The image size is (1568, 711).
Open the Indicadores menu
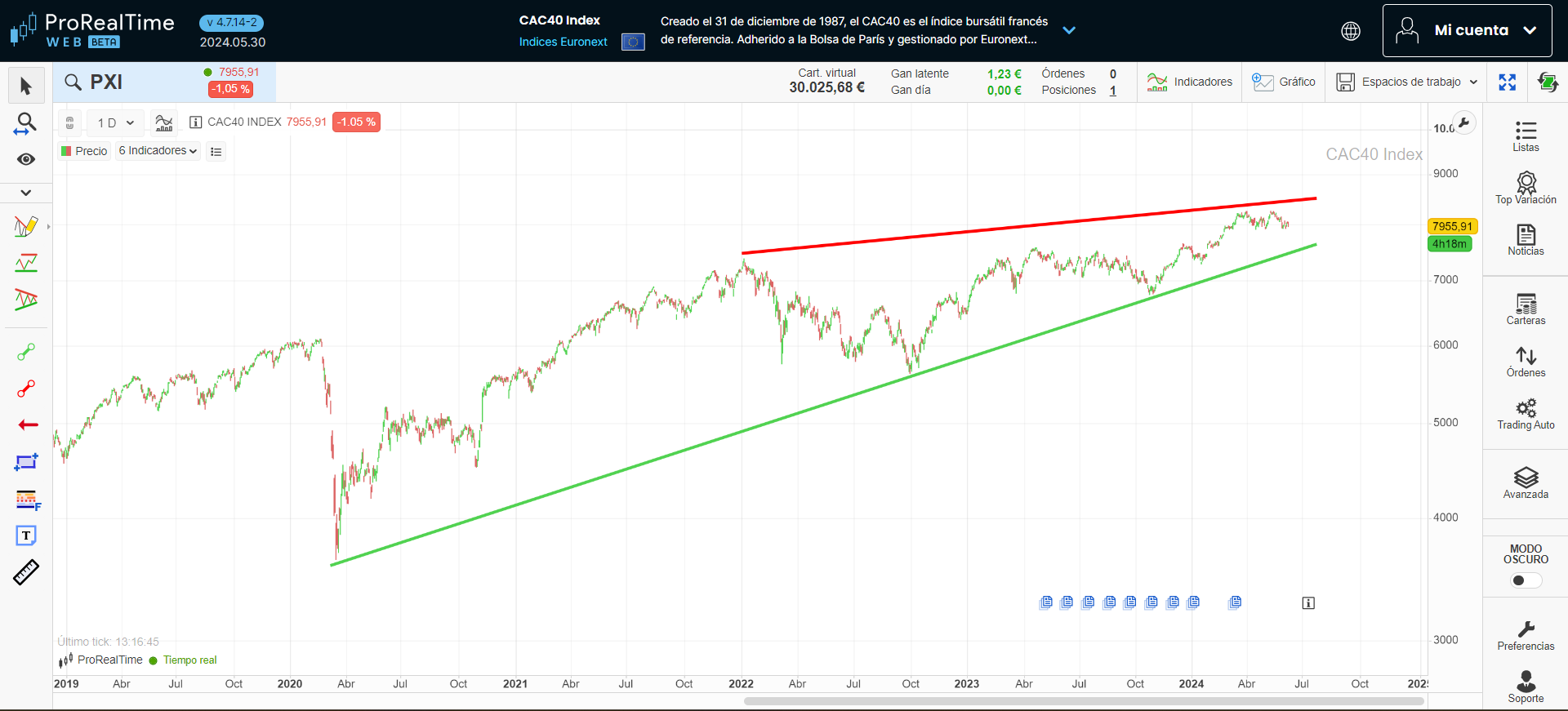coord(1190,82)
